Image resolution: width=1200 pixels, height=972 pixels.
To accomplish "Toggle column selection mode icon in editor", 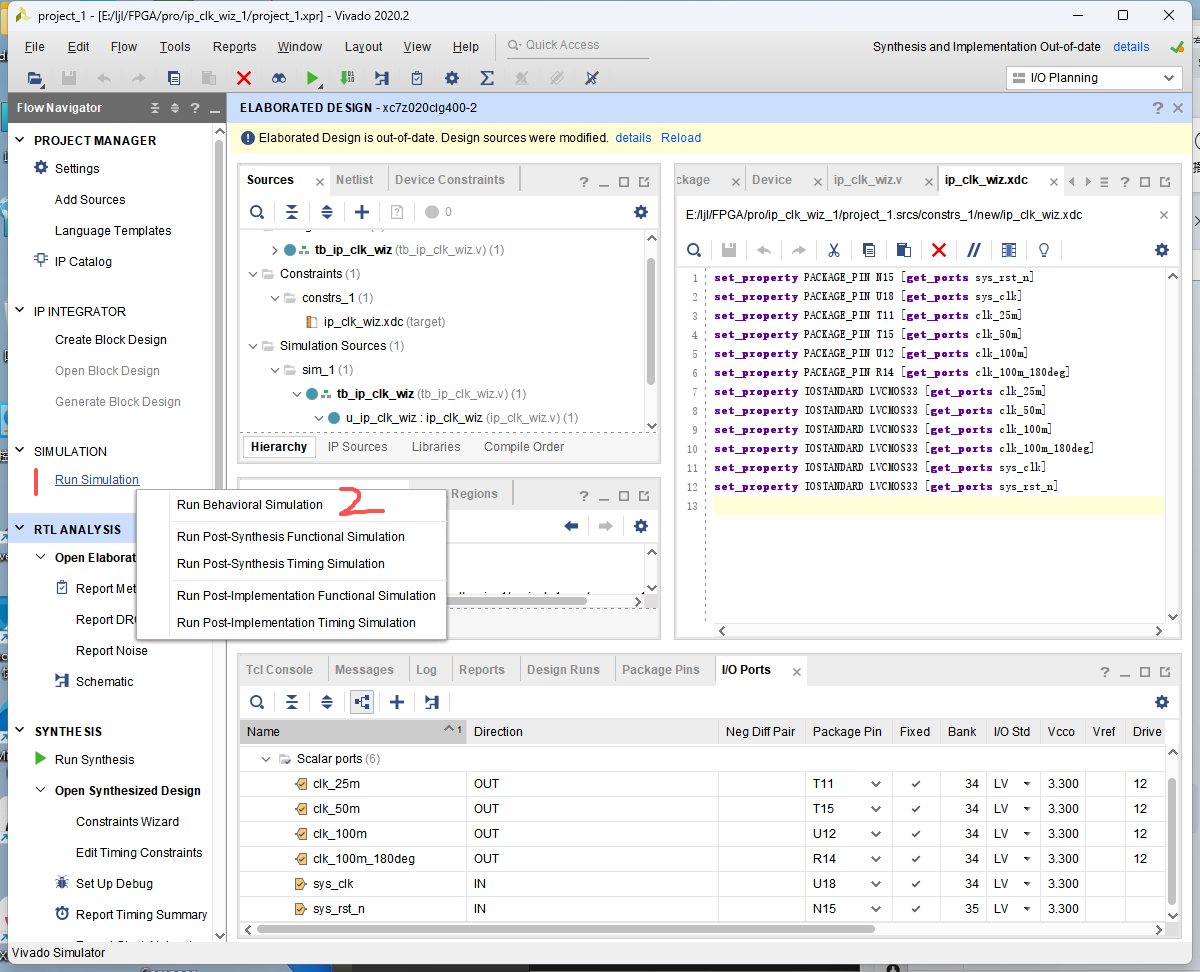I will pyautogui.click(x=1008, y=250).
